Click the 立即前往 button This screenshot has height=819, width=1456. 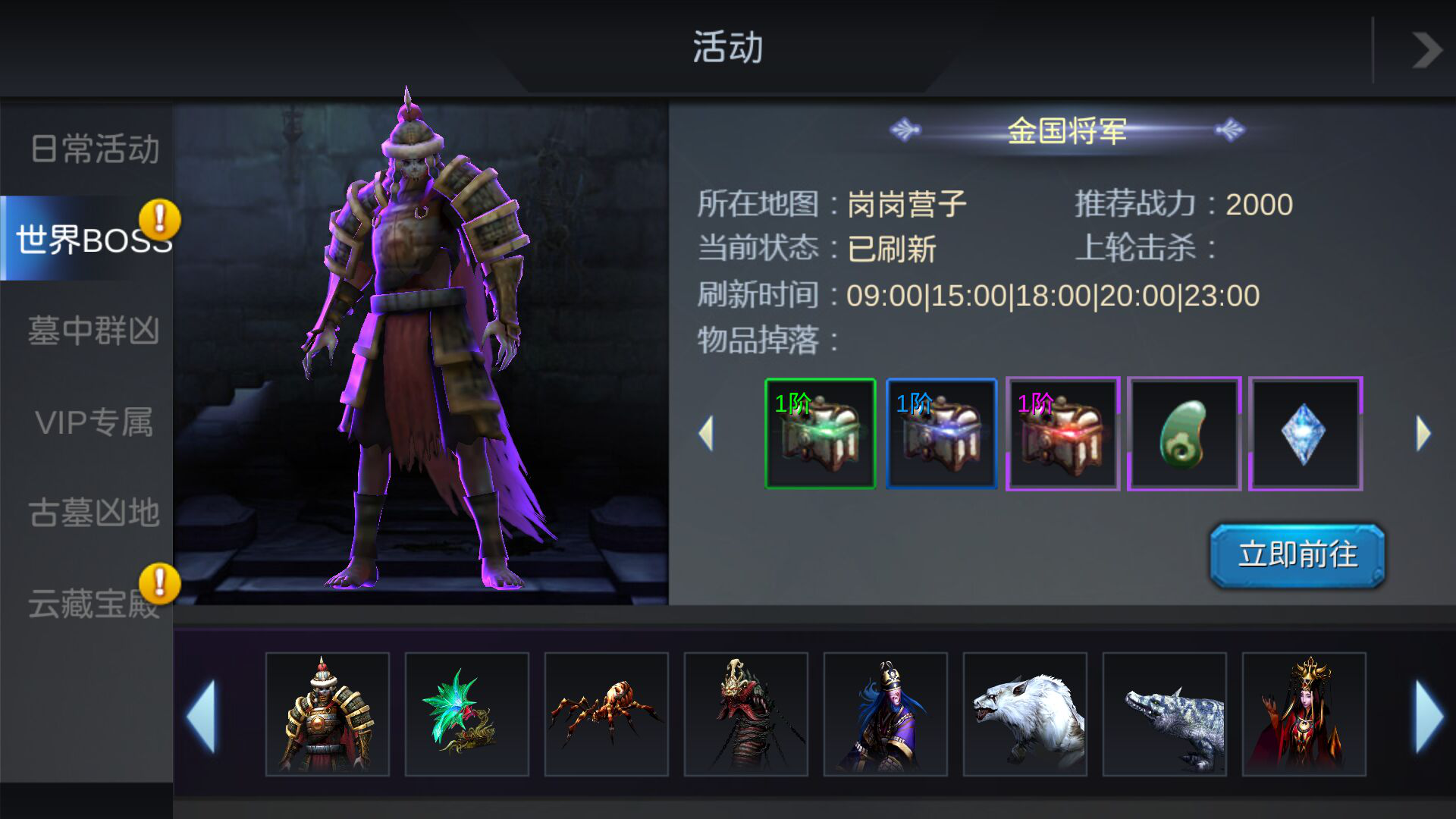pyautogui.click(x=1298, y=555)
